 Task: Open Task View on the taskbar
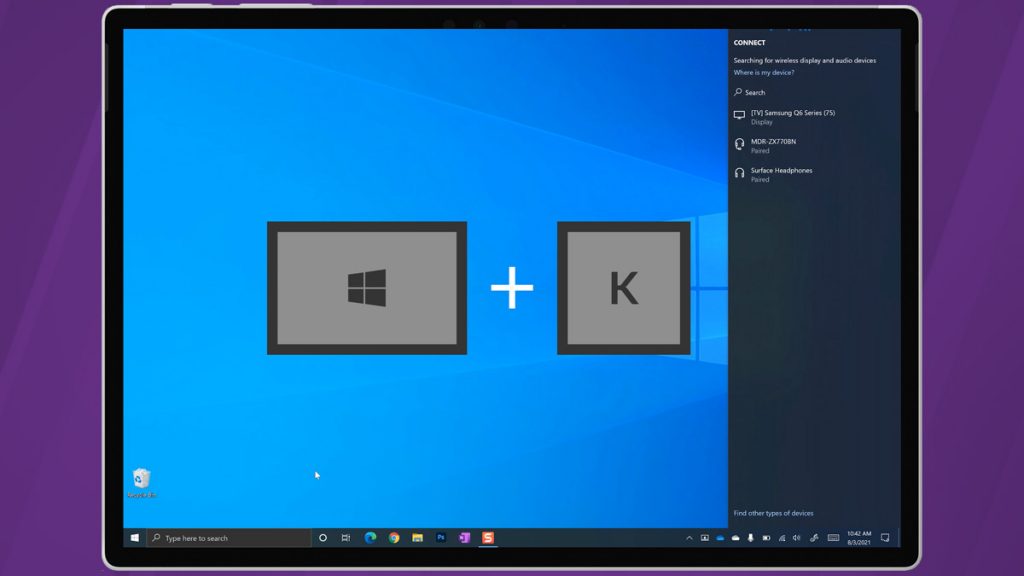pyautogui.click(x=345, y=538)
